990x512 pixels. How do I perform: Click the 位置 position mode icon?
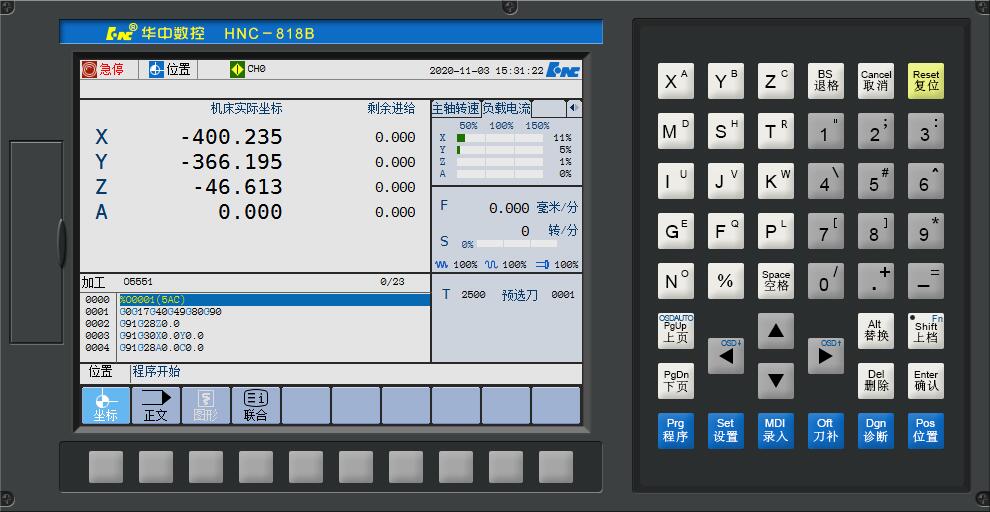click(x=156, y=69)
